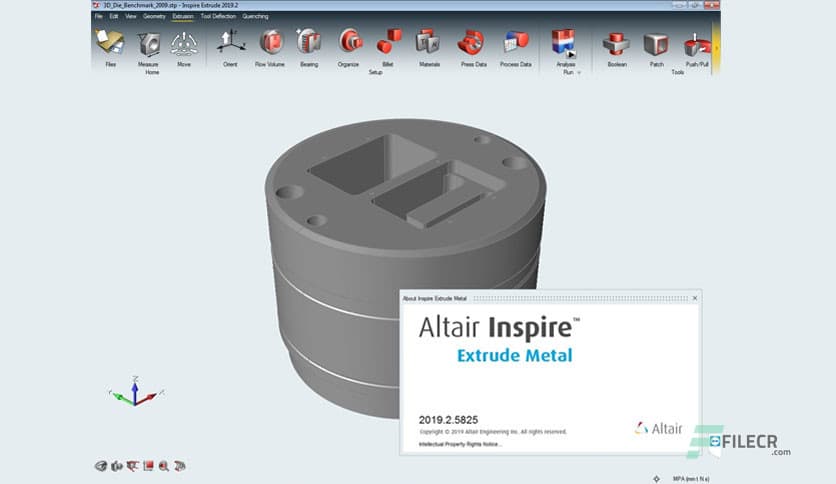The height and width of the screenshot is (484, 836).
Task: Switch to the Extrusion ribbon tab
Action: tap(183, 17)
